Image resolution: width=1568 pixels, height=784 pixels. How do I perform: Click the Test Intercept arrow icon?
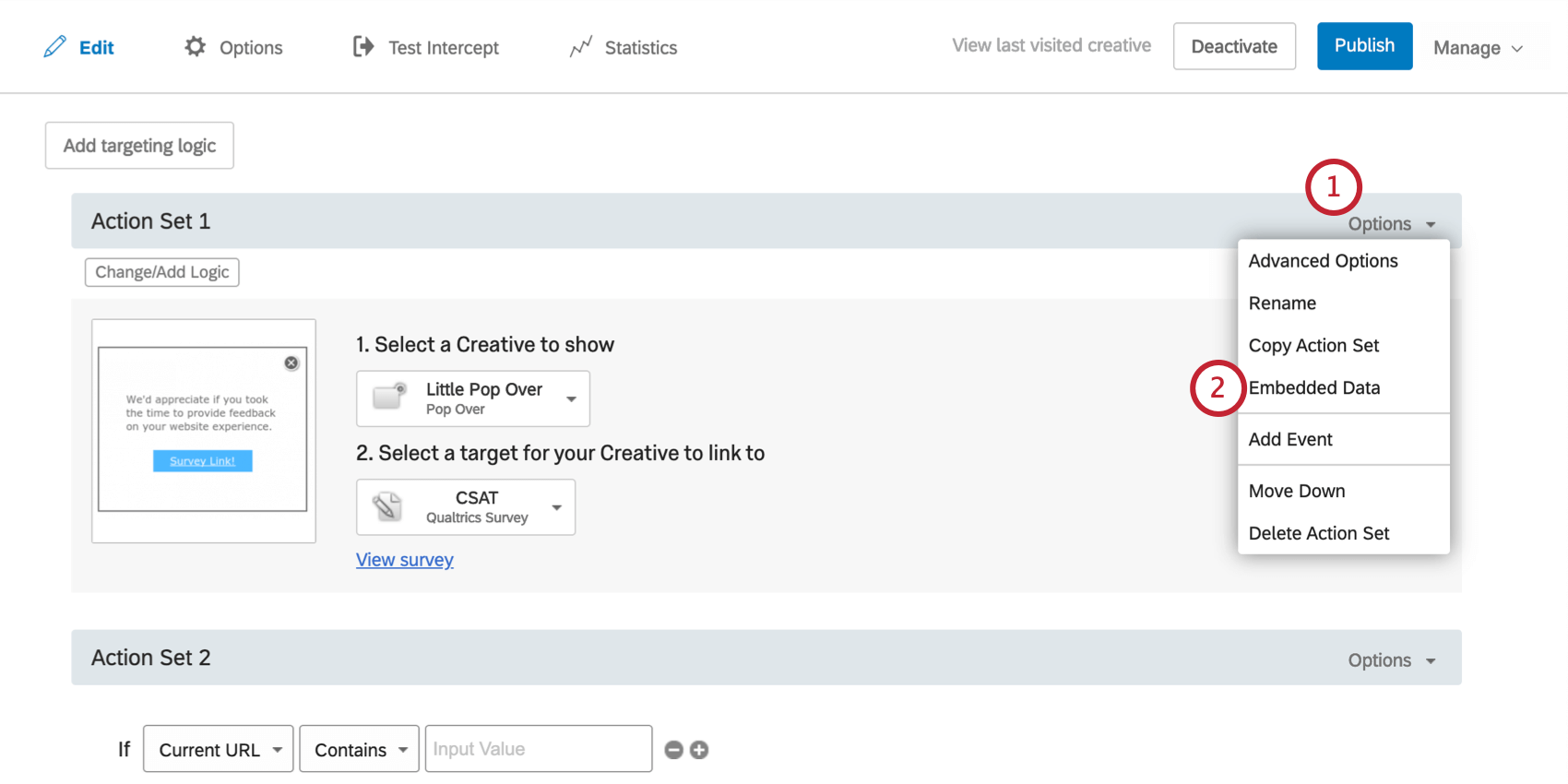[363, 47]
